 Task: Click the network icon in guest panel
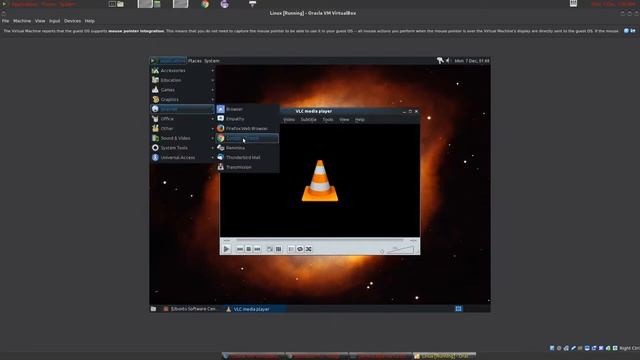coord(440,60)
